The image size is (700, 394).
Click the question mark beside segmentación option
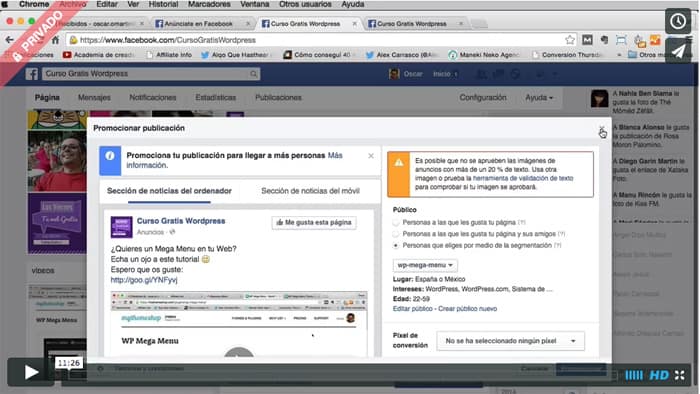[x=557, y=245]
